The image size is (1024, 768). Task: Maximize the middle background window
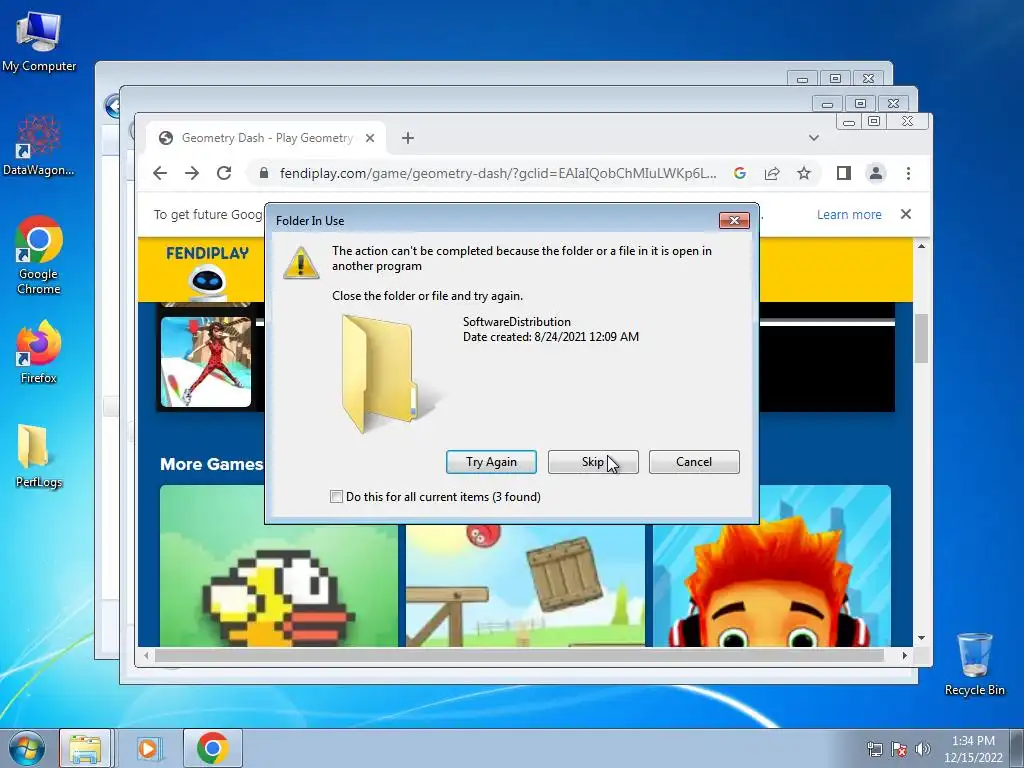[x=860, y=103]
